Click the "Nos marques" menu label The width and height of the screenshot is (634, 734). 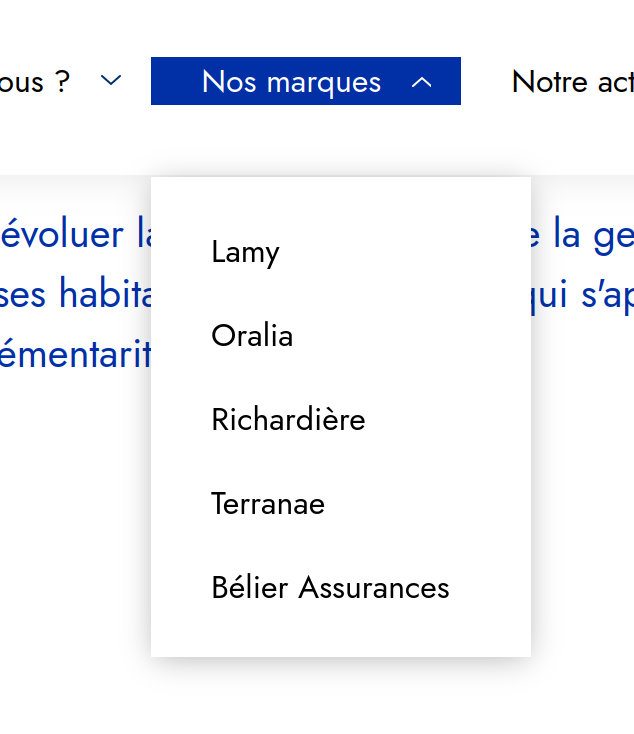(291, 82)
